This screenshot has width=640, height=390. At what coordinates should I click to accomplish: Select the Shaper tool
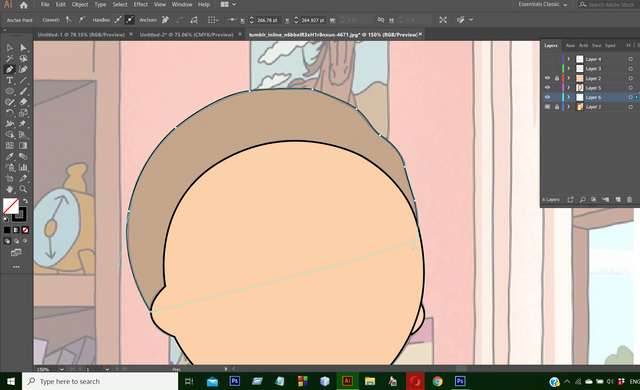[x=9, y=102]
